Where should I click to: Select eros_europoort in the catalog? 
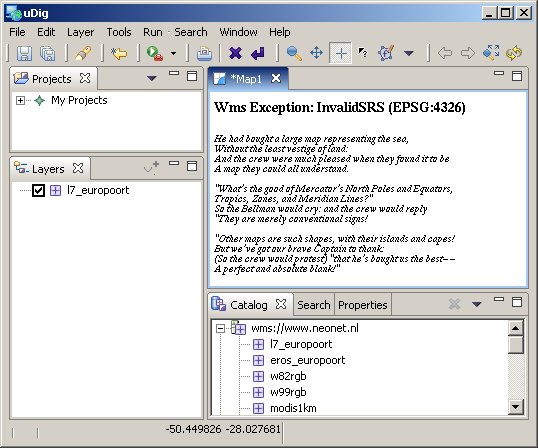point(307,361)
